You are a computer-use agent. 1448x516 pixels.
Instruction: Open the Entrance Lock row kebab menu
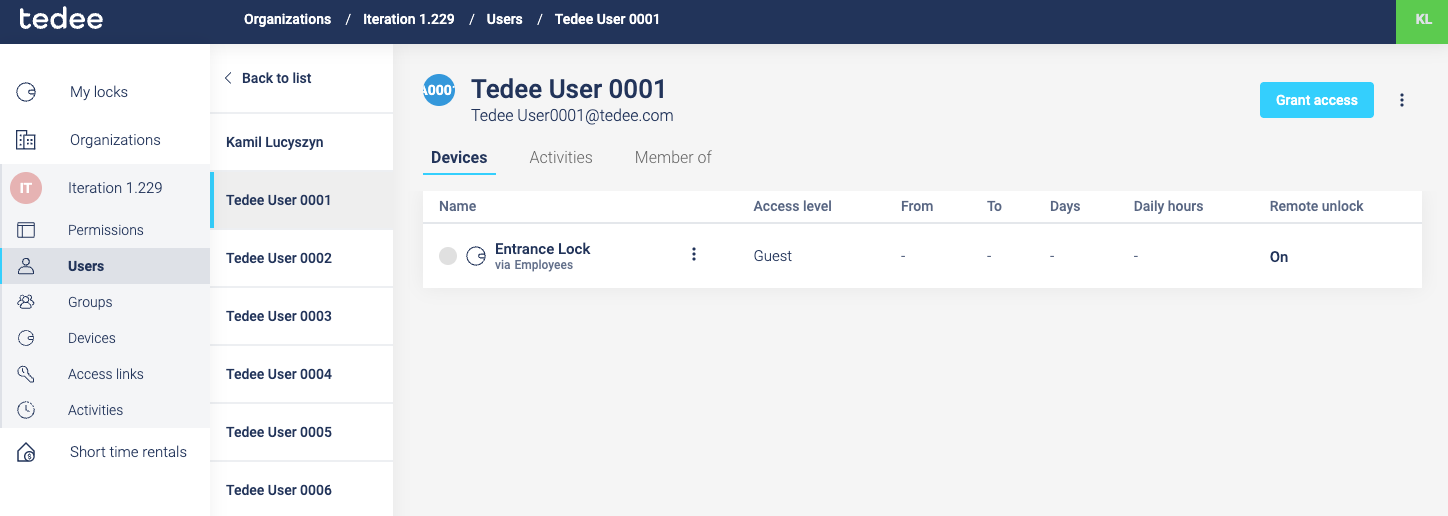[x=694, y=254]
